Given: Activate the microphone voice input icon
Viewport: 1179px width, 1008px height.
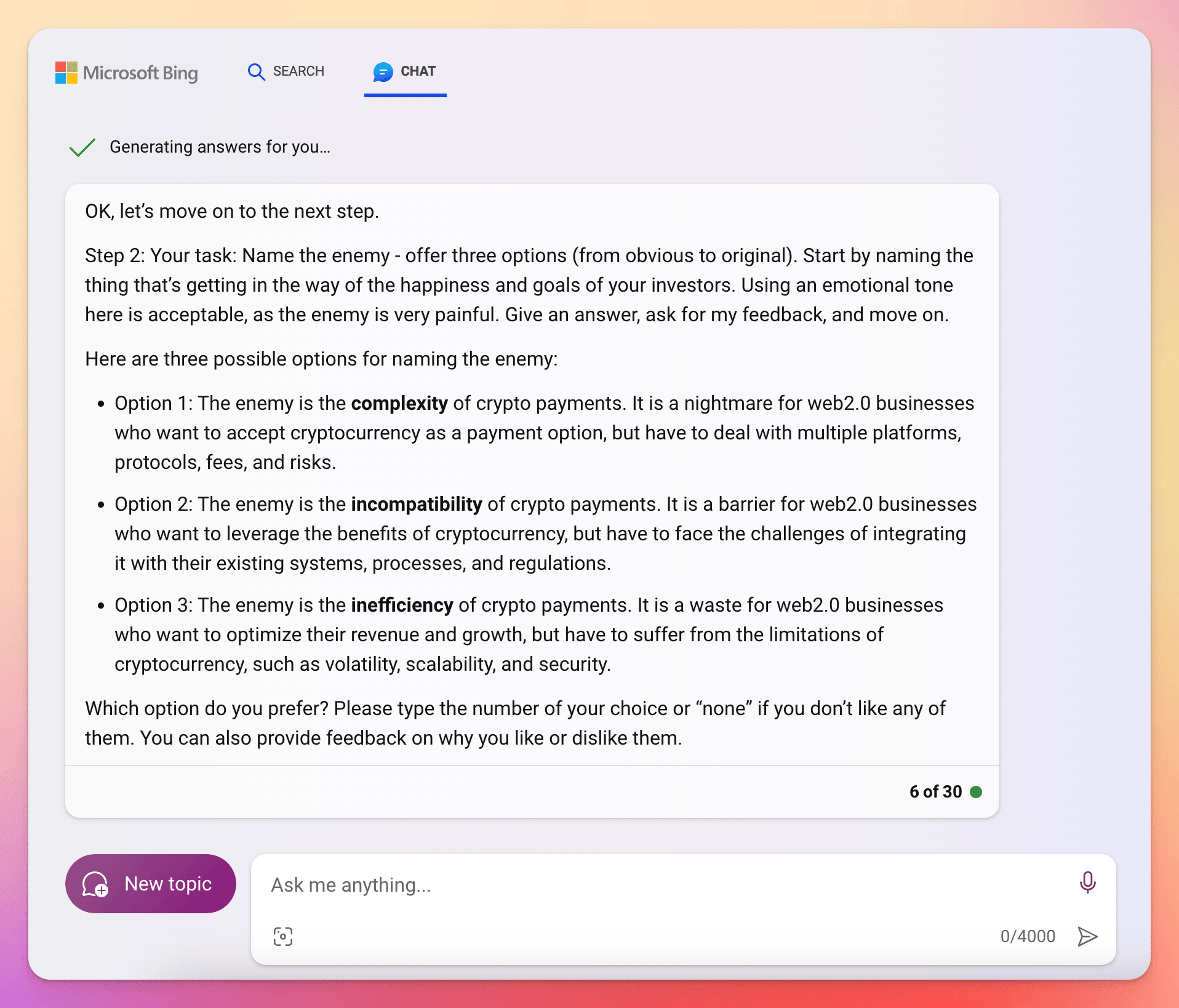Looking at the screenshot, I should pyautogui.click(x=1087, y=882).
